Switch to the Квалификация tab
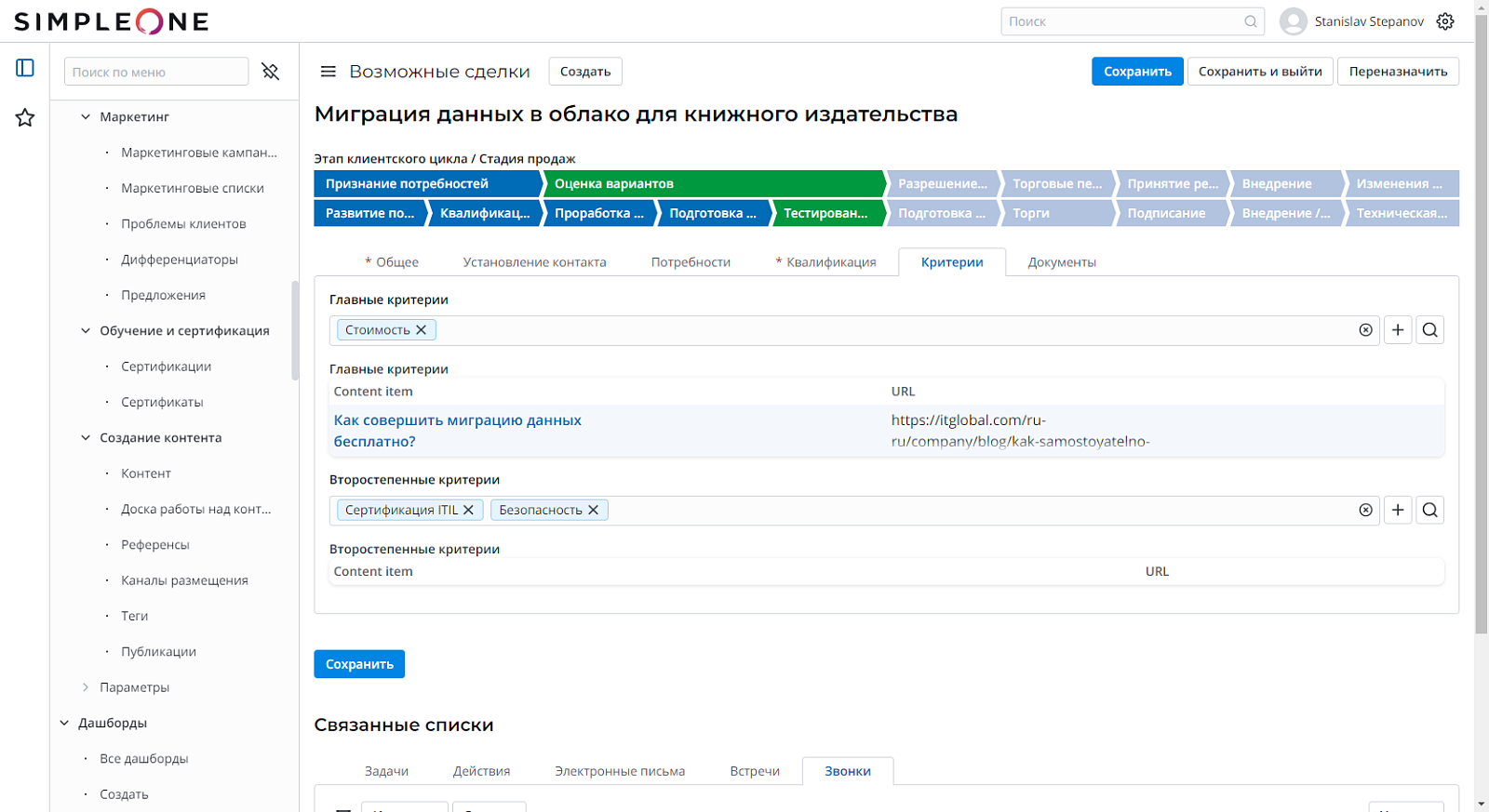 (x=826, y=262)
